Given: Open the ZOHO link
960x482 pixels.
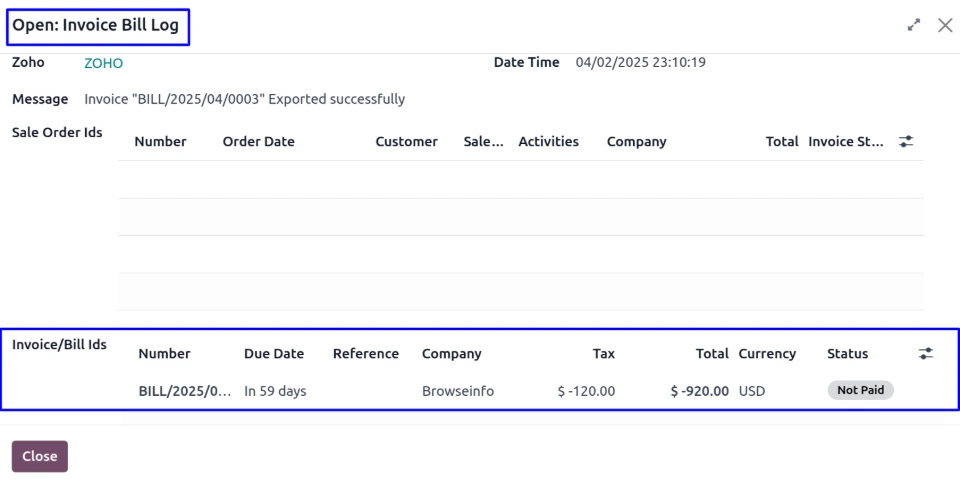Looking at the screenshot, I should (104, 63).
